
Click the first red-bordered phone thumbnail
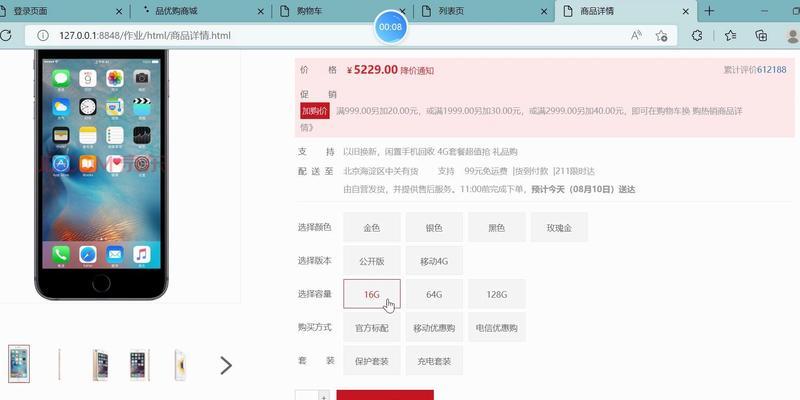click(x=19, y=364)
